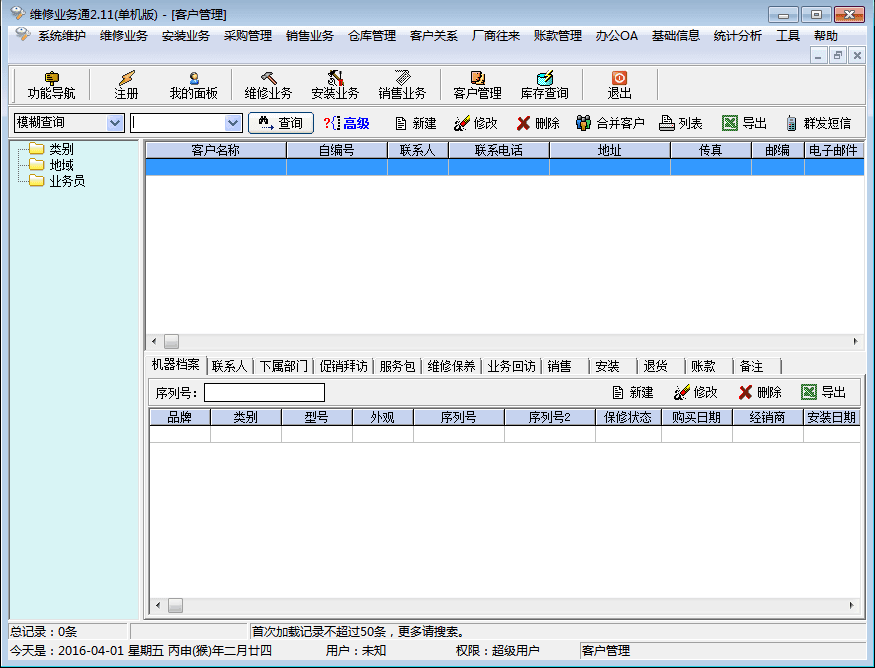Screen dimensions: 875x668
Task: Expand the 模糊查询 dropdown
Action: pos(115,123)
